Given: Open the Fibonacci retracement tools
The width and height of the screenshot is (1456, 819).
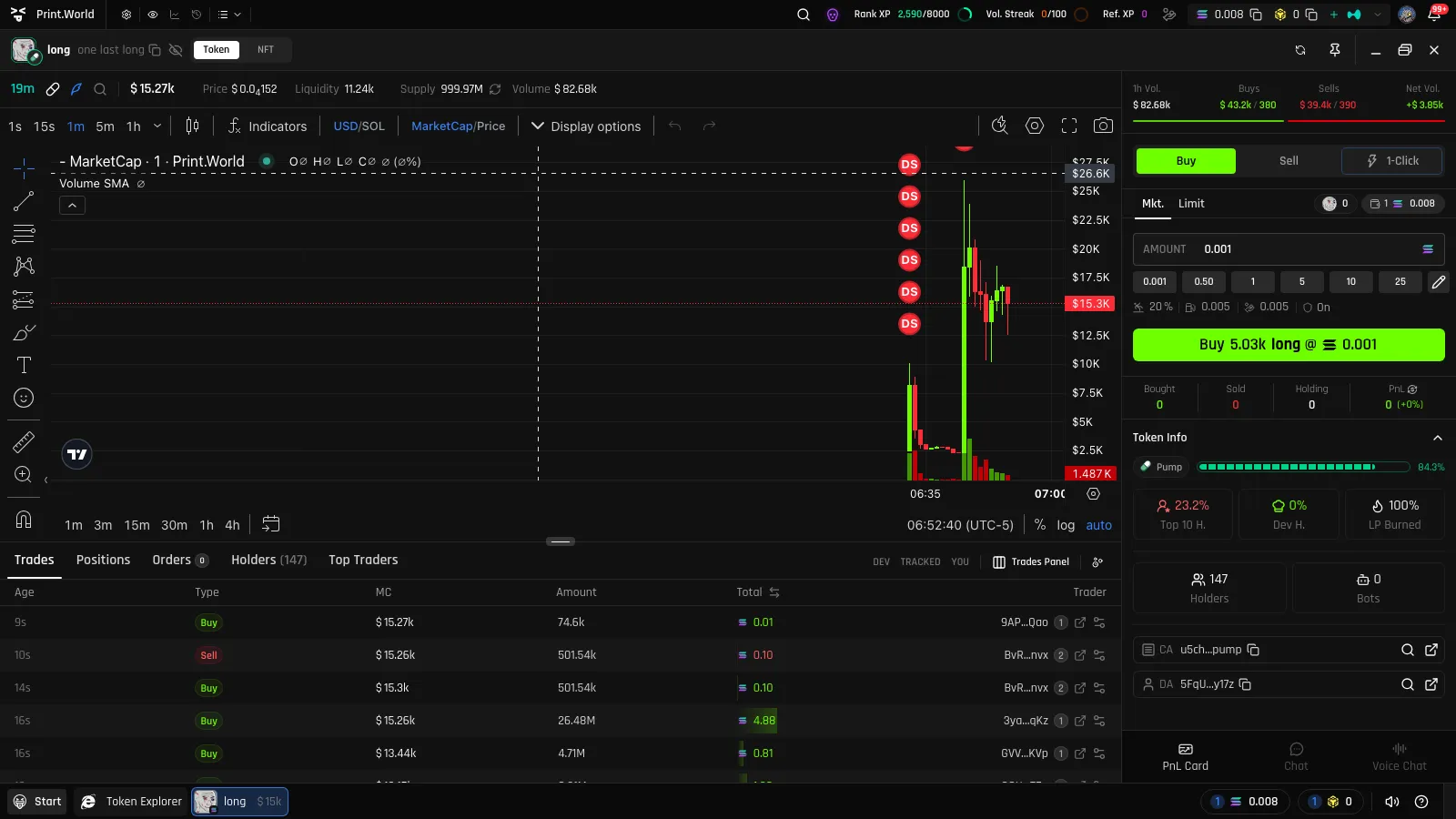Looking at the screenshot, I should click(24, 234).
